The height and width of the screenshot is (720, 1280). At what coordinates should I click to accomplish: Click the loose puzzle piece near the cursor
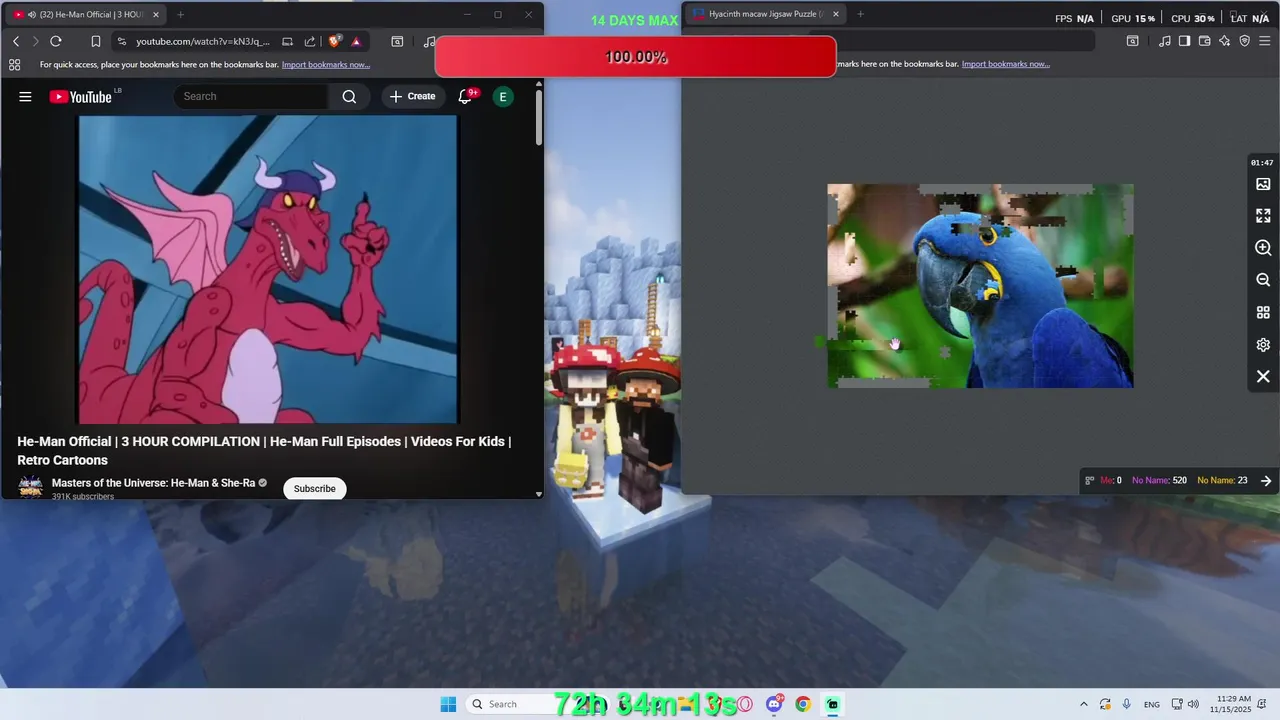945,352
